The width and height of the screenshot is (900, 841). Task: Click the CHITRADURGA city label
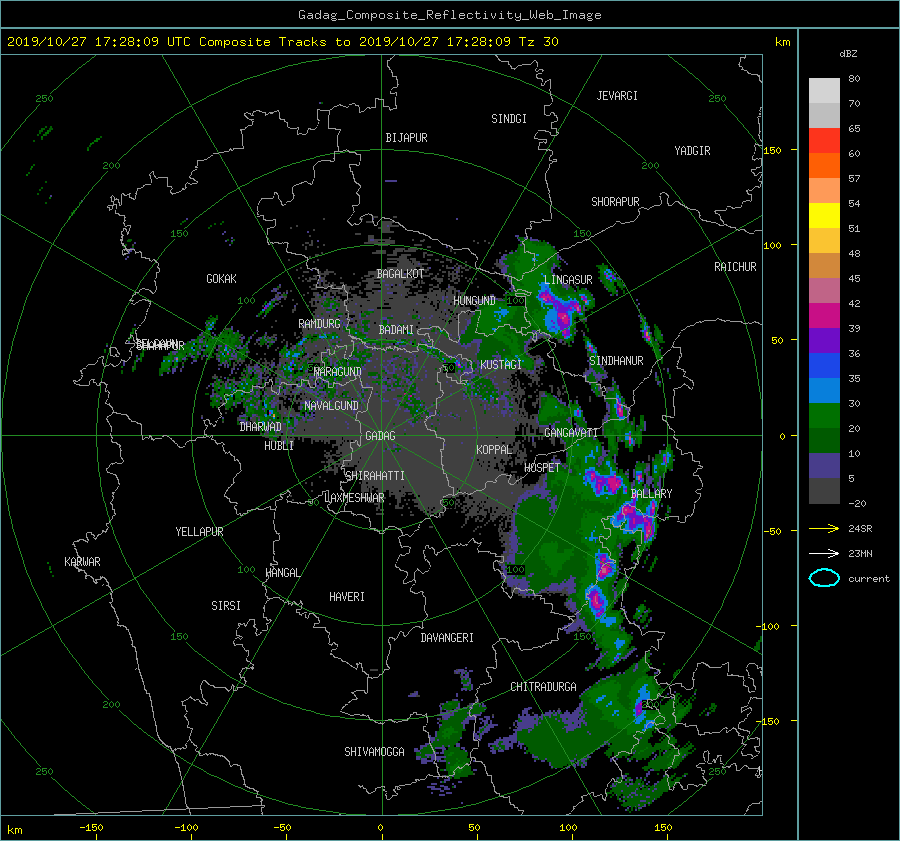coord(543,687)
